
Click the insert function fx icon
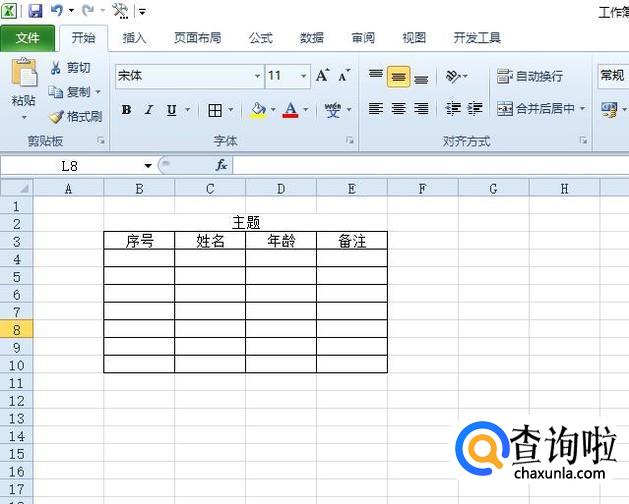(221, 165)
